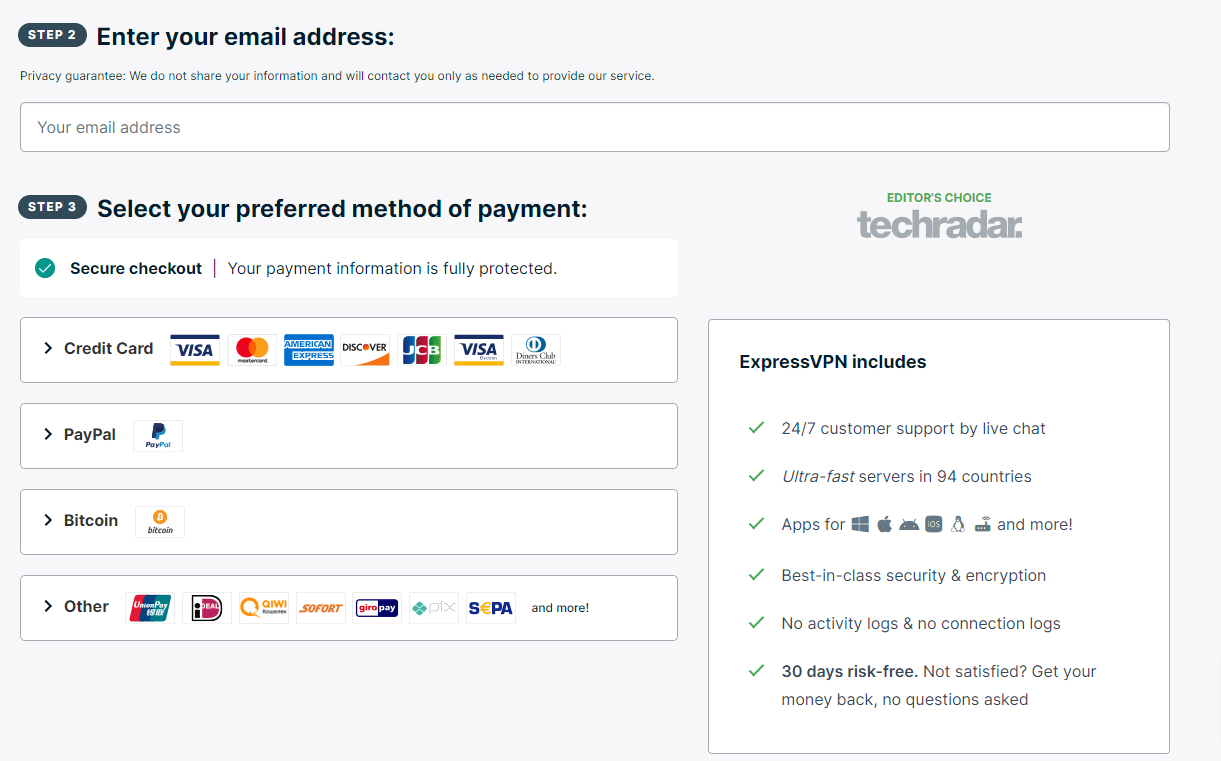The image size is (1221, 761).
Task: Click the Bitcoin logo icon
Action: pos(160,522)
